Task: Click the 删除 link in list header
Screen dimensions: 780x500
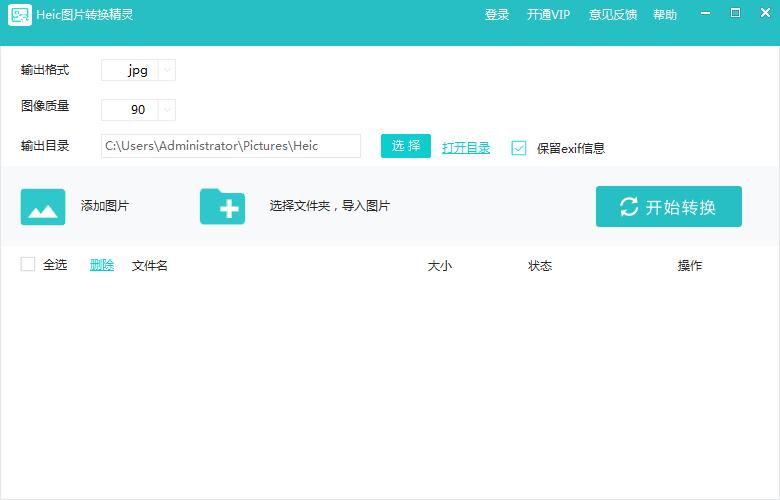Action: 102,265
